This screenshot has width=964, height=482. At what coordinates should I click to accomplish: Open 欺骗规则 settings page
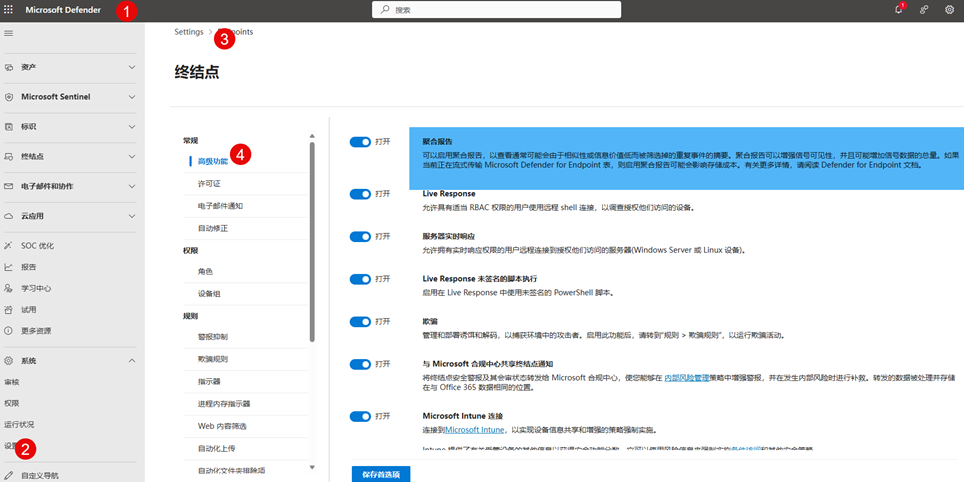tap(213, 359)
